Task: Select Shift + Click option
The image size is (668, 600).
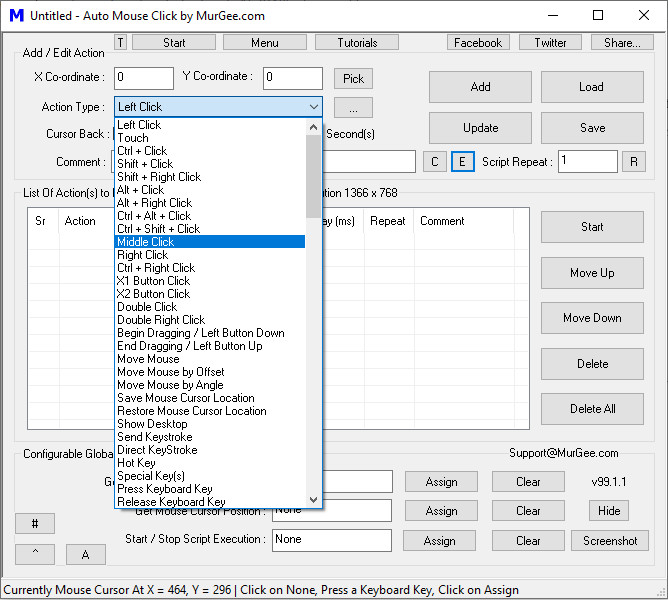Action: coord(210,164)
